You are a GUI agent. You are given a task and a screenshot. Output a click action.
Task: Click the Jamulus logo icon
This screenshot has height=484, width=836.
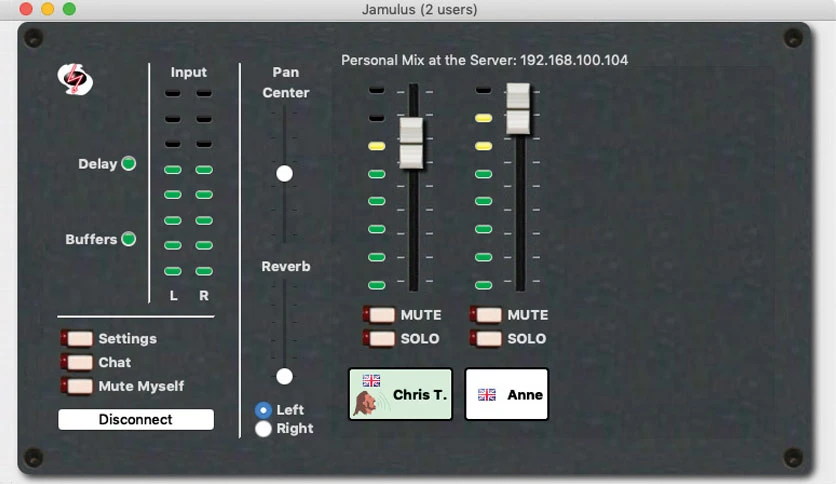[75, 79]
